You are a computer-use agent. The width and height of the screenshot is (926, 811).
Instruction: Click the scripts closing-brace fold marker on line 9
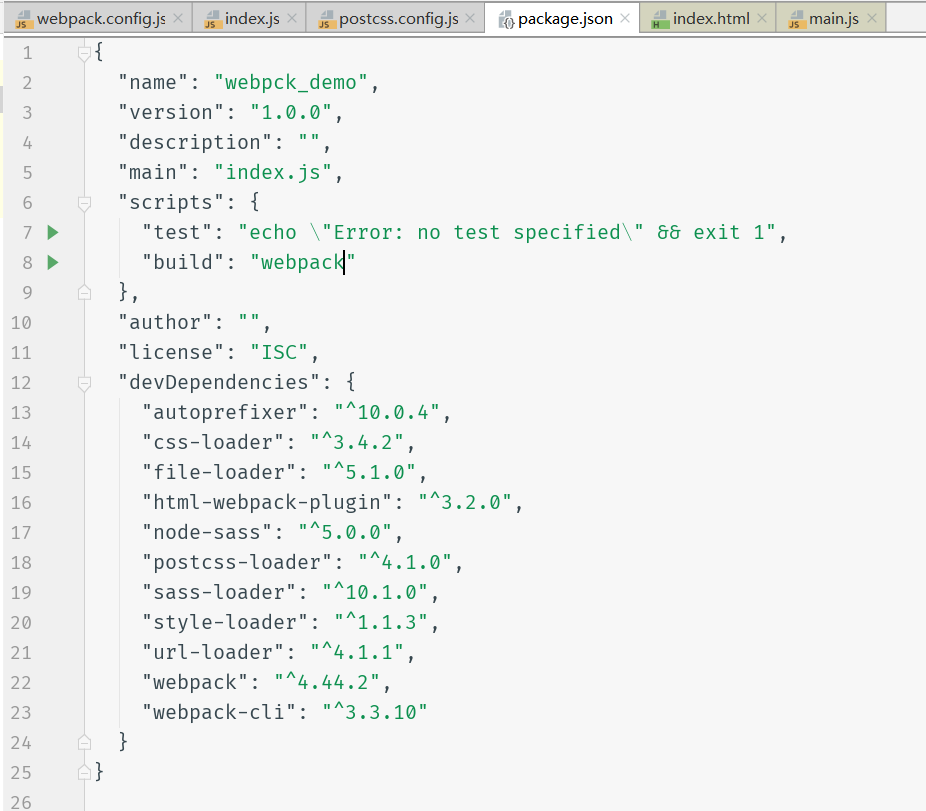(x=85, y=293)
